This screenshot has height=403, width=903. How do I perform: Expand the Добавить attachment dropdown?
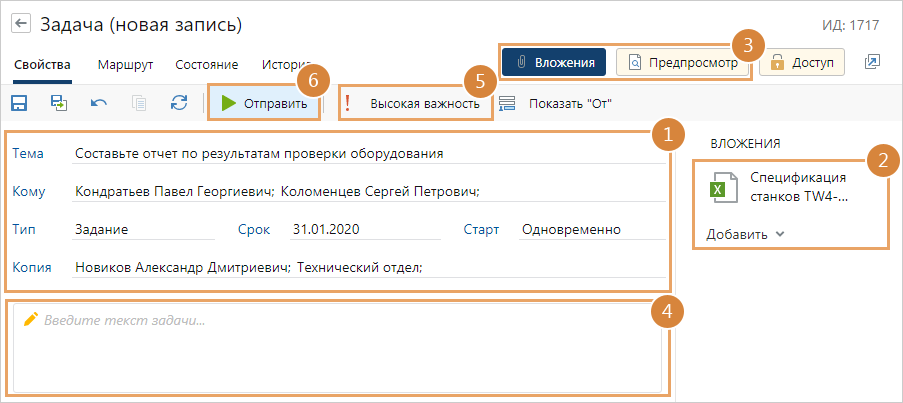coord(746,235)
